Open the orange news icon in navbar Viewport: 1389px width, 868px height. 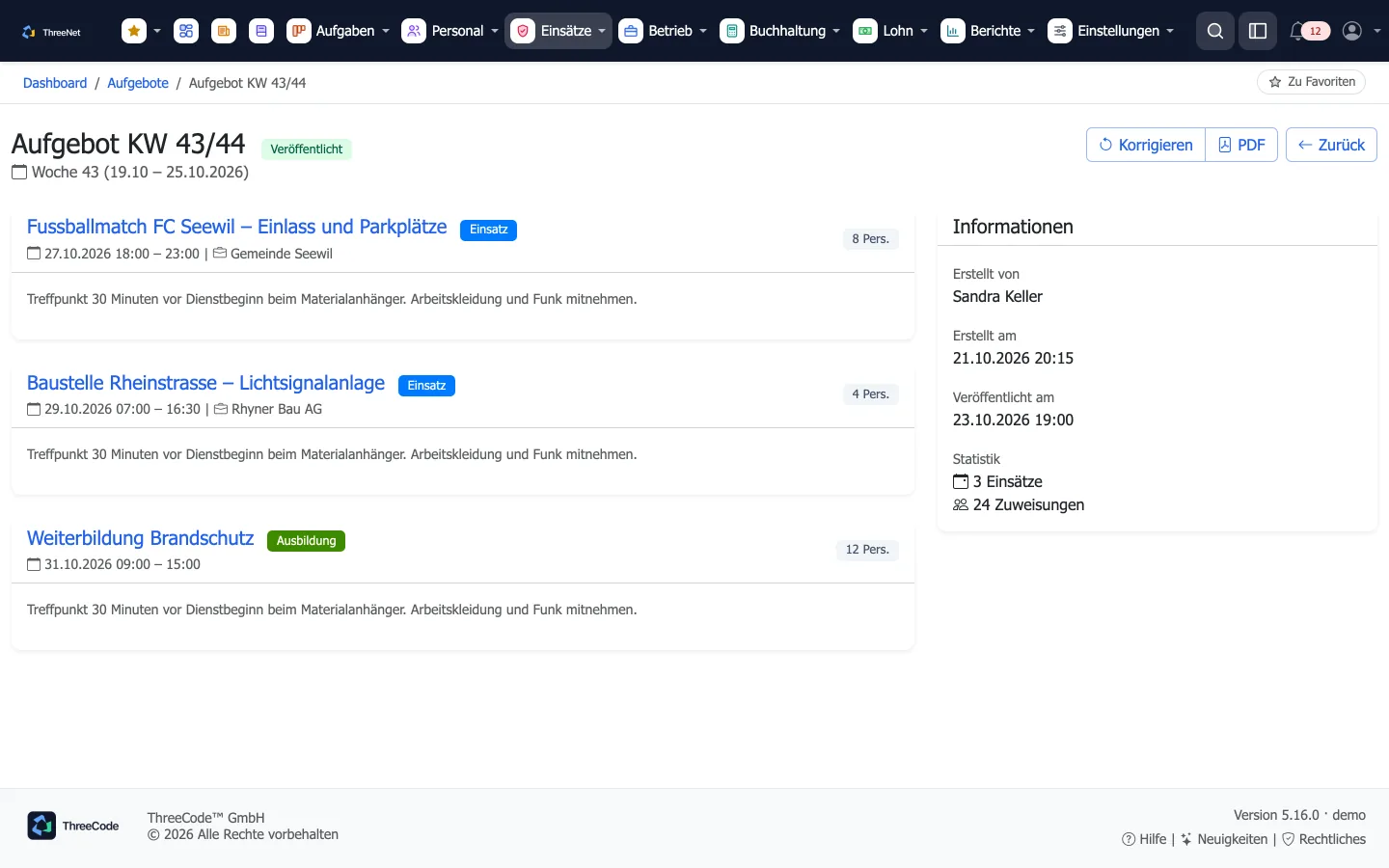[x=224, y=31]
